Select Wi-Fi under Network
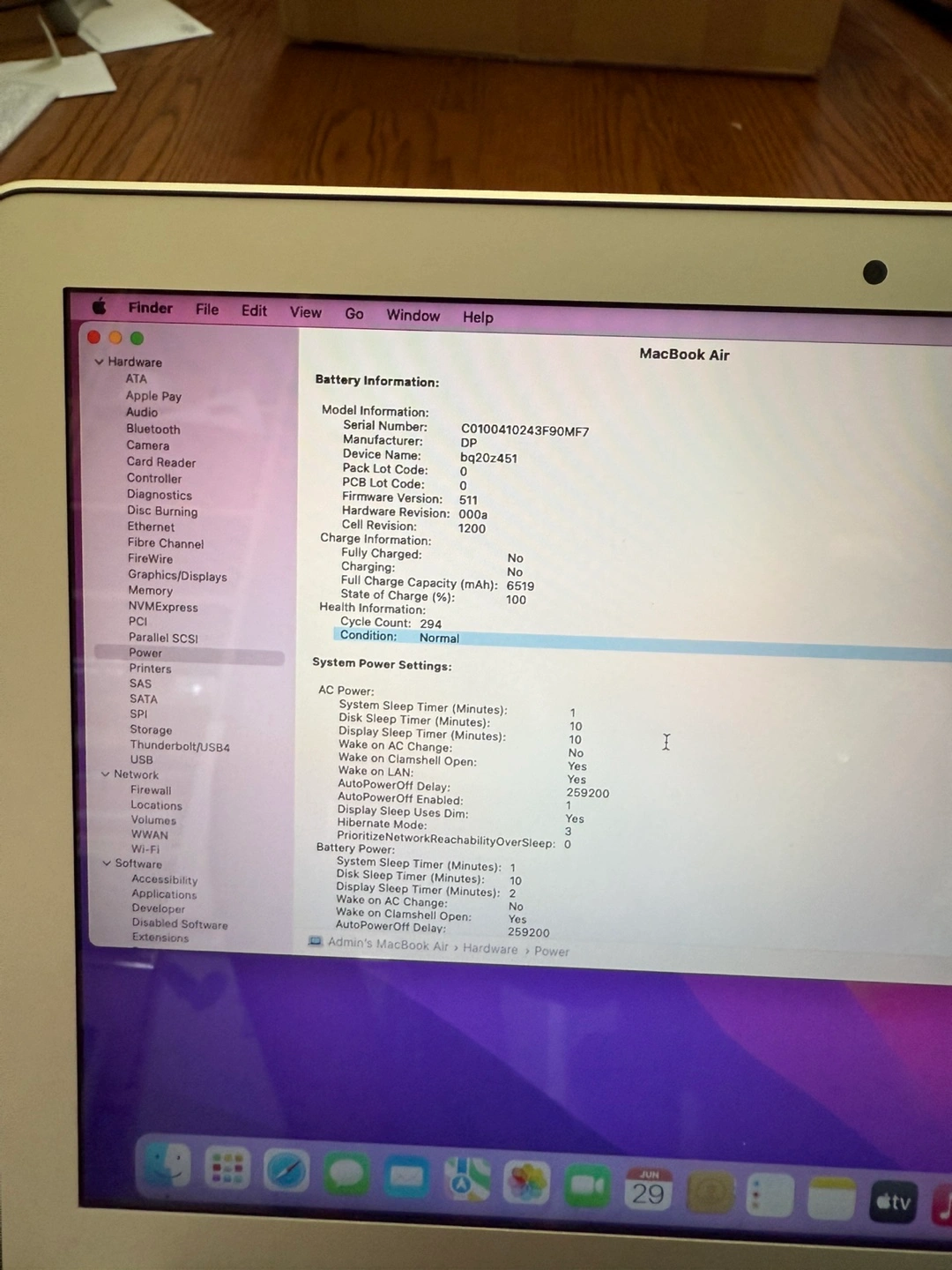 click(x=145, y=849)
